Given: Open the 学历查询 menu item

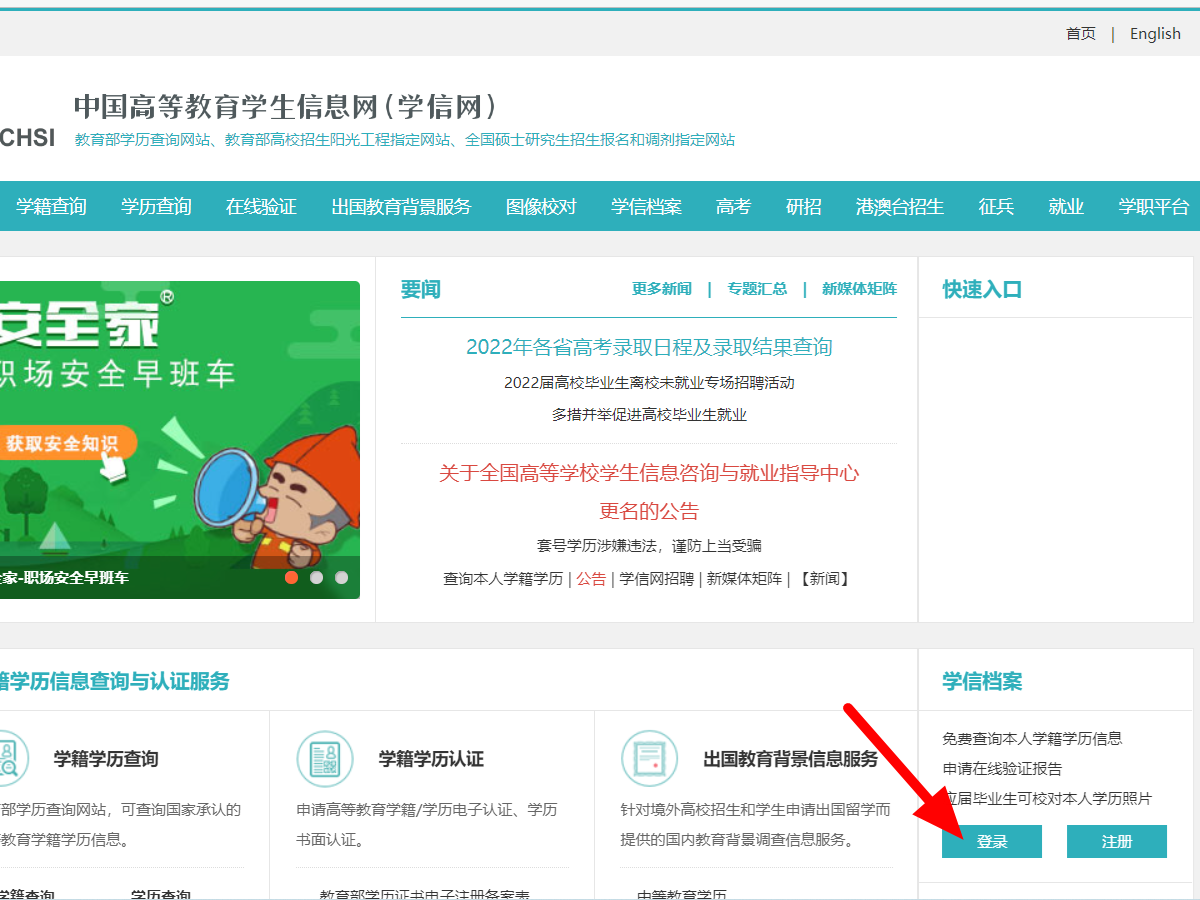Looking at the screenshot, I should [x=157, y=207].
